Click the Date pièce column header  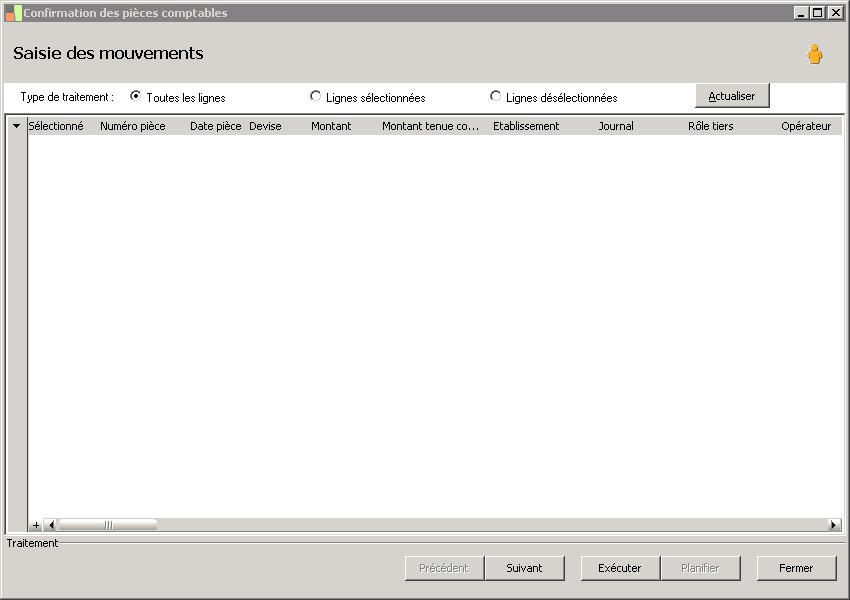coord(215,126)
